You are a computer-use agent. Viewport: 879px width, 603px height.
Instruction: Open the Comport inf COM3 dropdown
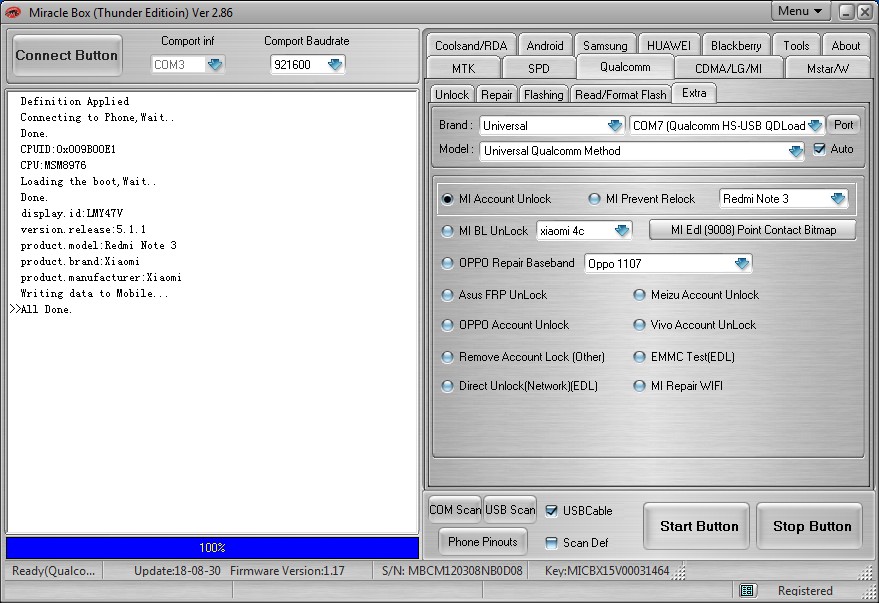[215, 64]
